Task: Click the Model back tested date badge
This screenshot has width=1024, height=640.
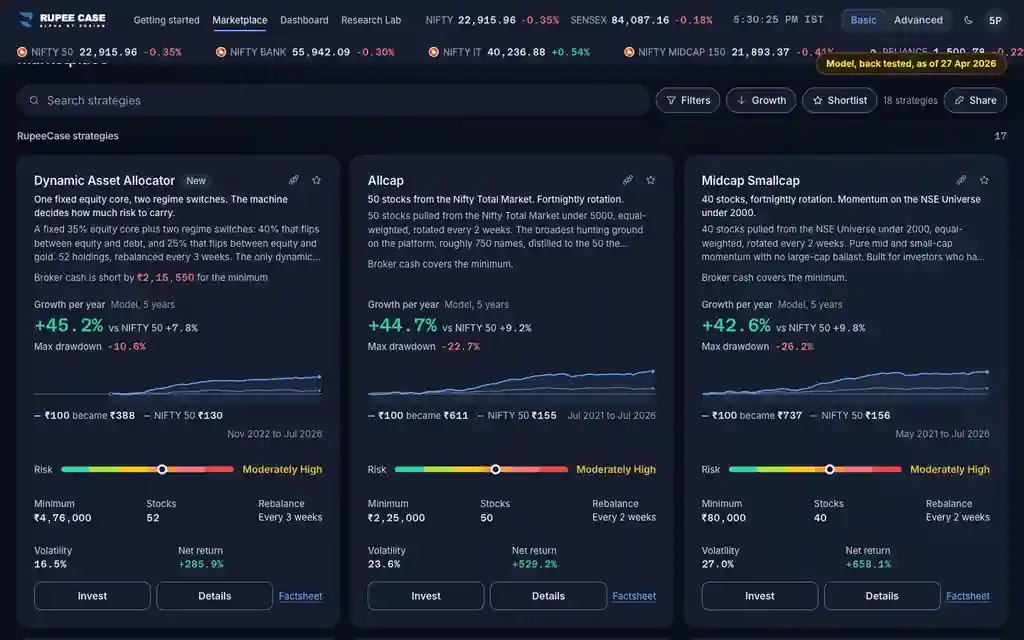Action: (911, 63)
